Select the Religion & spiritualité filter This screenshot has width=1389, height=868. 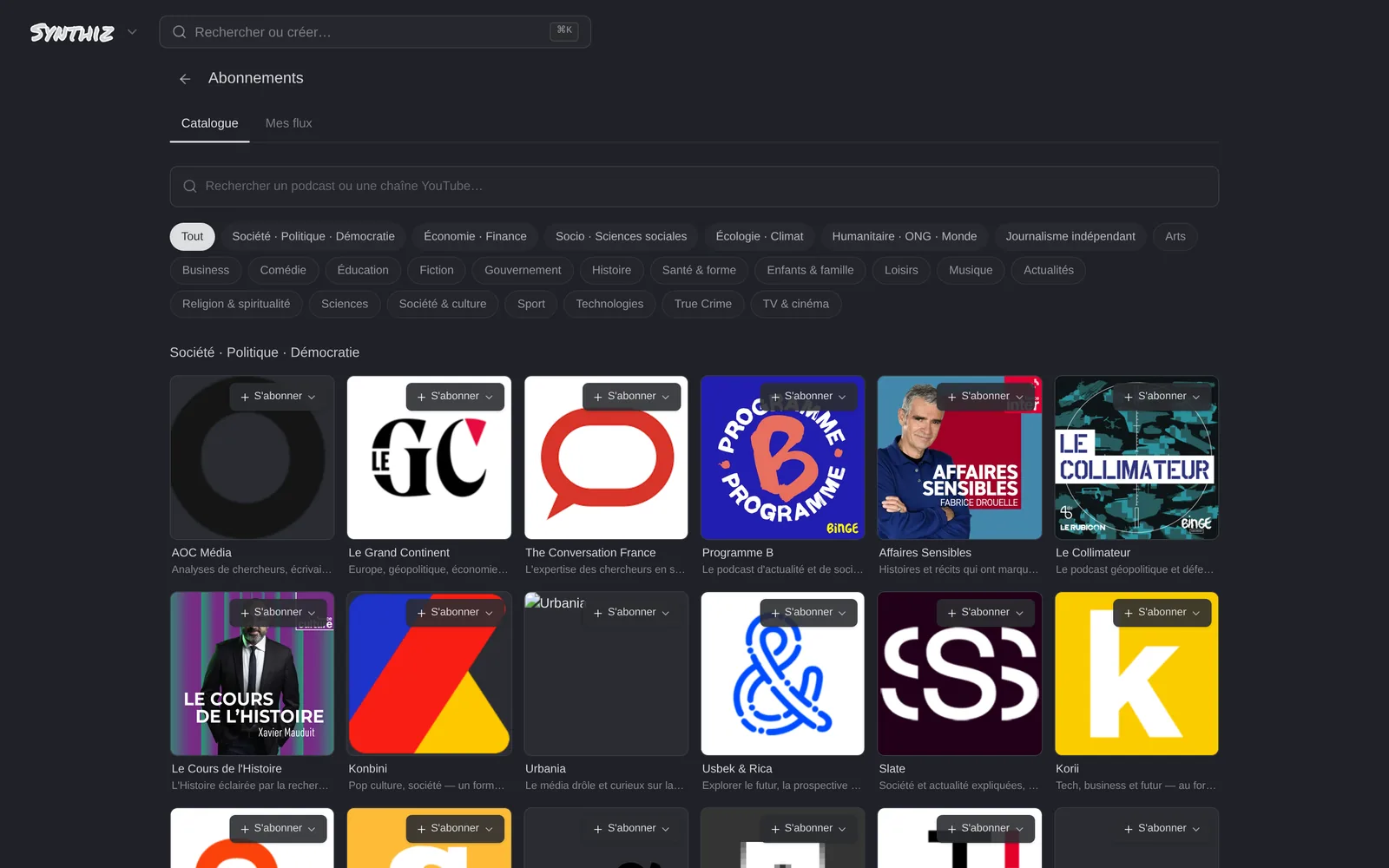(236, 304)
